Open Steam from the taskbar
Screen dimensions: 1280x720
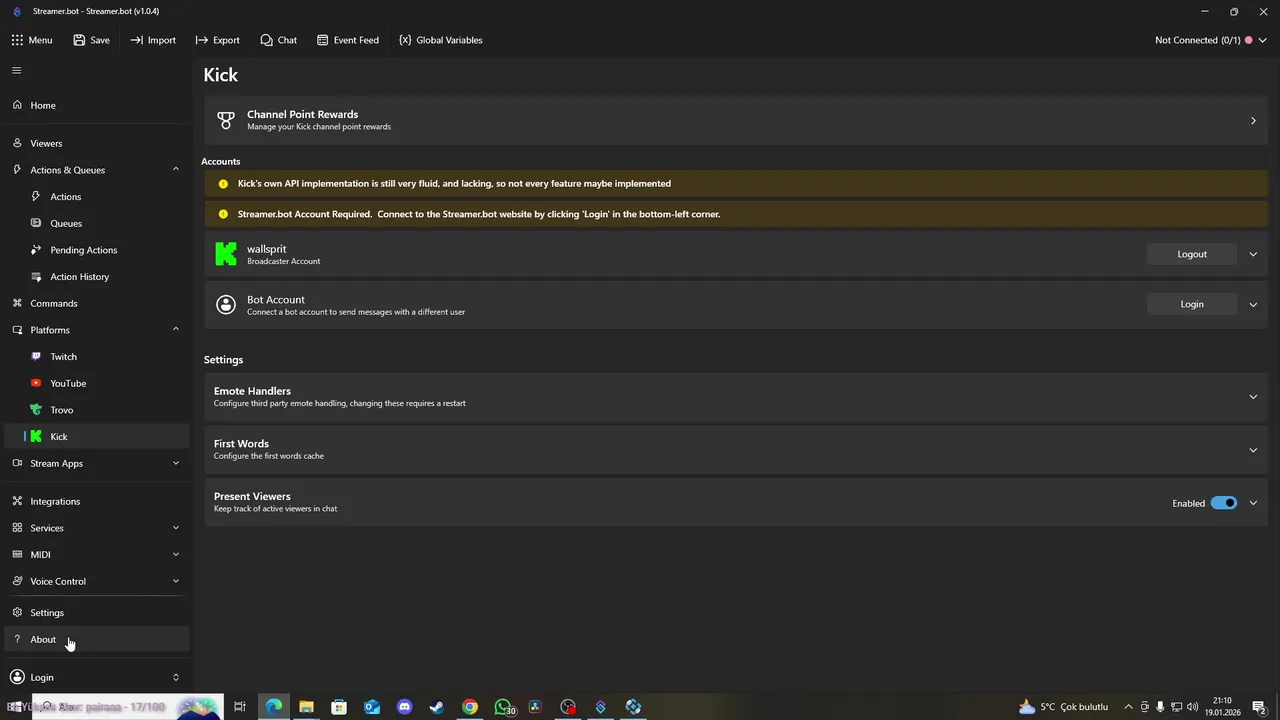coord(437,707)
